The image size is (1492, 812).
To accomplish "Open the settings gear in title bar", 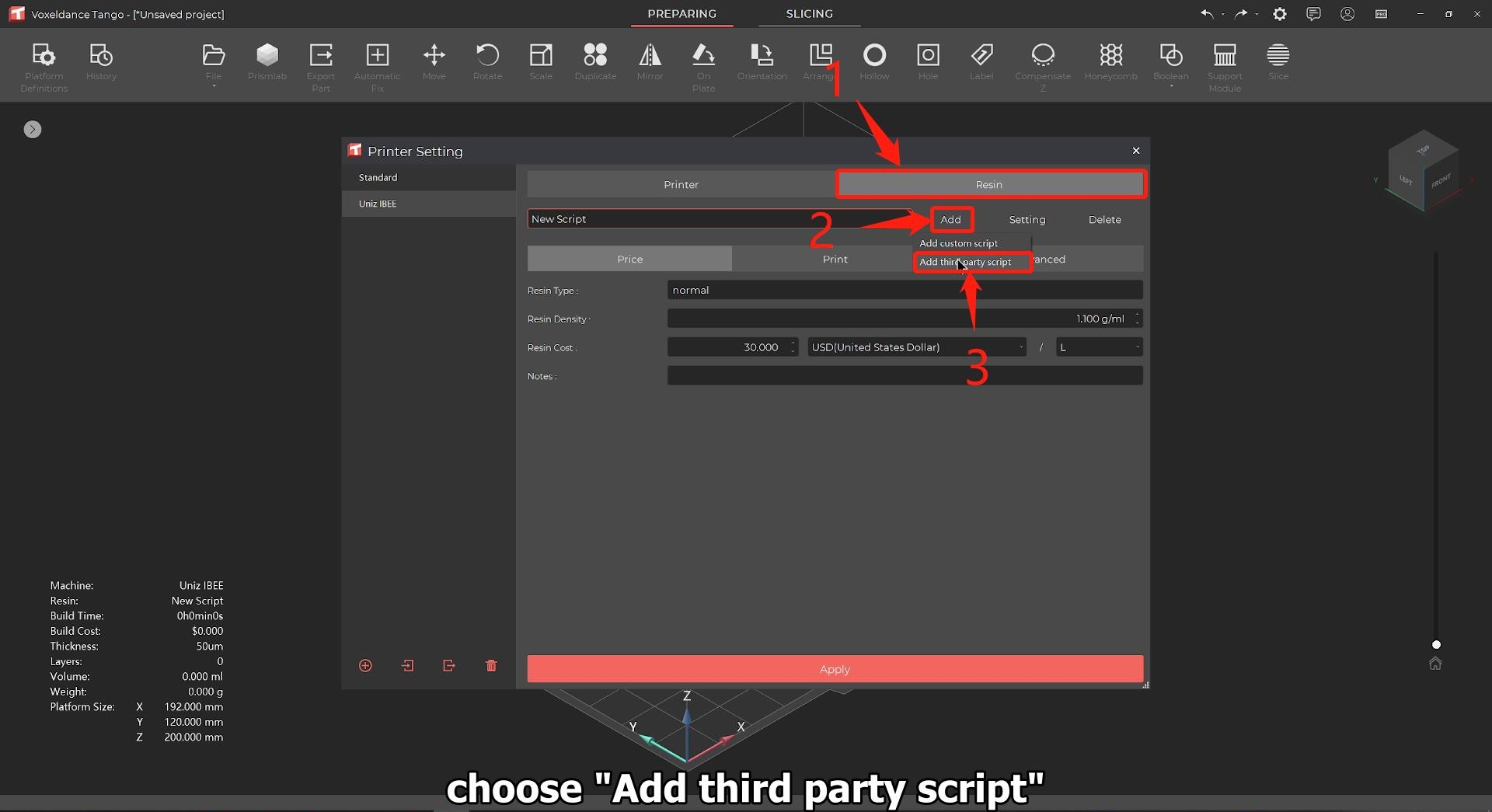I will [x=1280, y=14].
